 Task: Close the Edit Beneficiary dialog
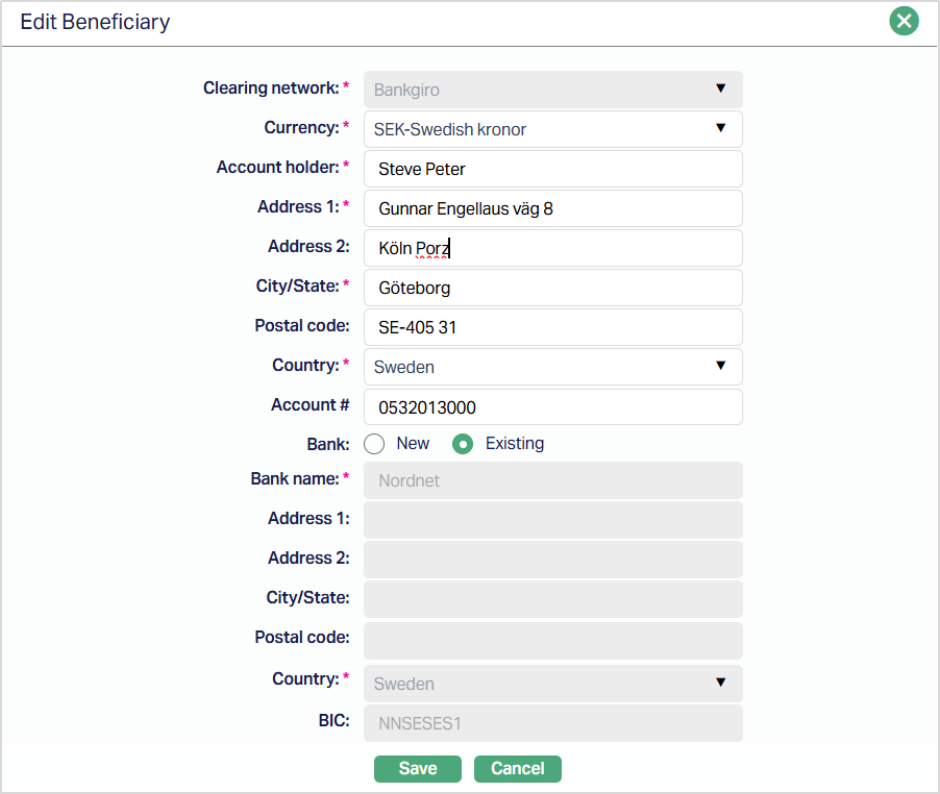coord(904,21)
